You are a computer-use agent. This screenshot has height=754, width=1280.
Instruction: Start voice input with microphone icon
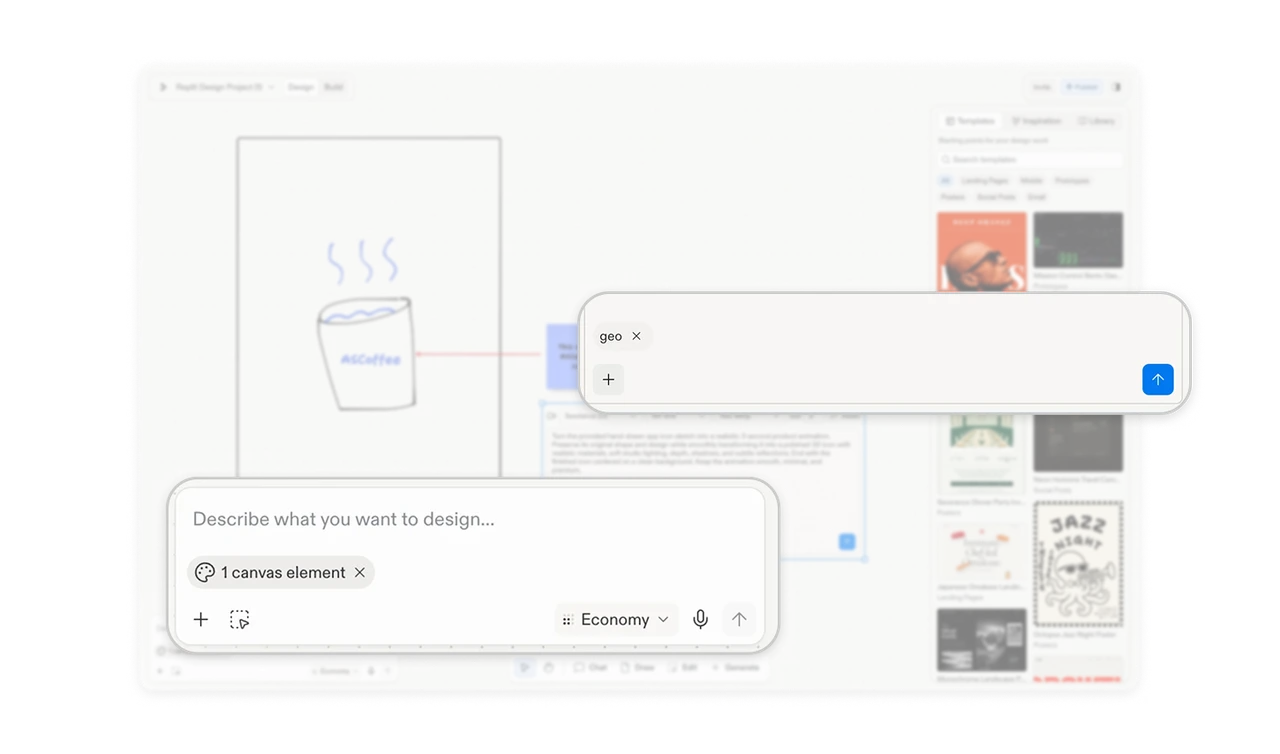pos(701,619)
